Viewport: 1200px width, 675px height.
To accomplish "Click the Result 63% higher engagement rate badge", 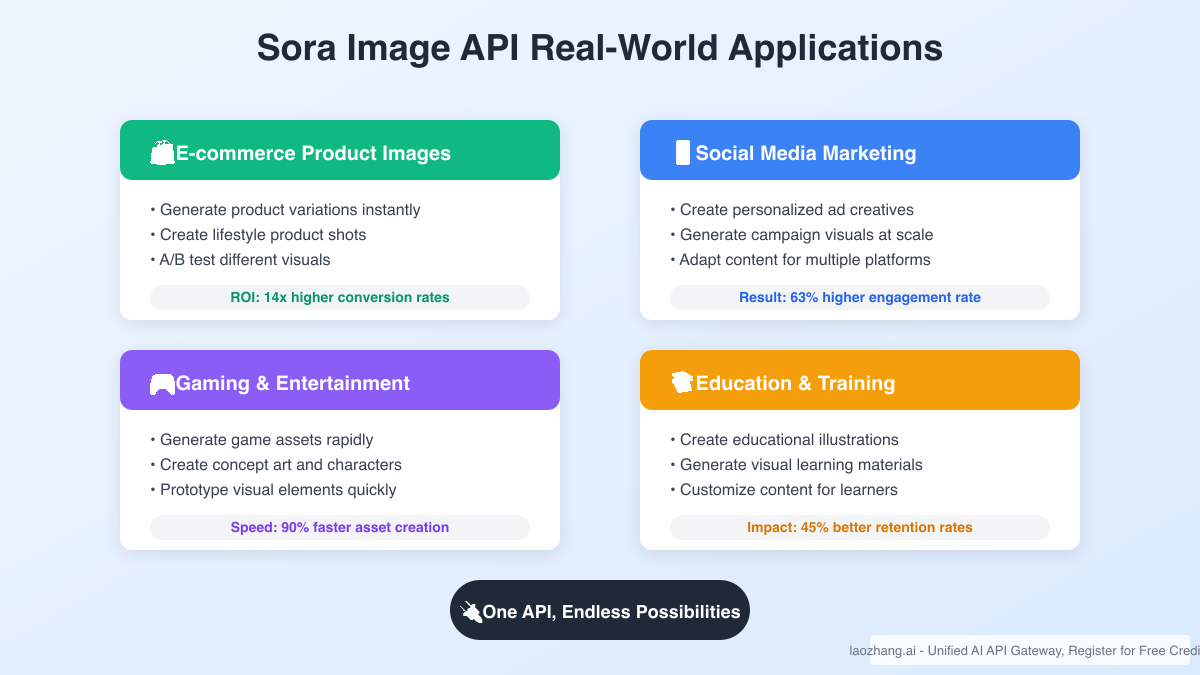I will pos(860,297).
